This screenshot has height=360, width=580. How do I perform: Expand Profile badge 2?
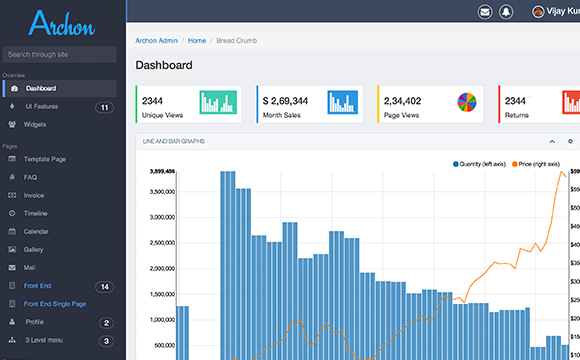(x=106, y=323)
